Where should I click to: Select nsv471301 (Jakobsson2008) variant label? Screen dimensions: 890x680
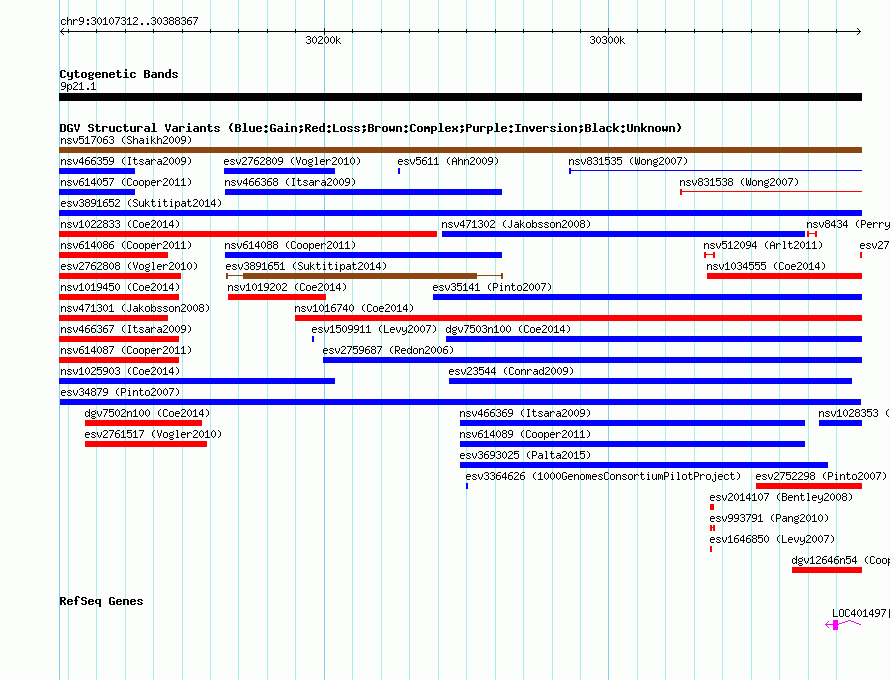point(135,308)
